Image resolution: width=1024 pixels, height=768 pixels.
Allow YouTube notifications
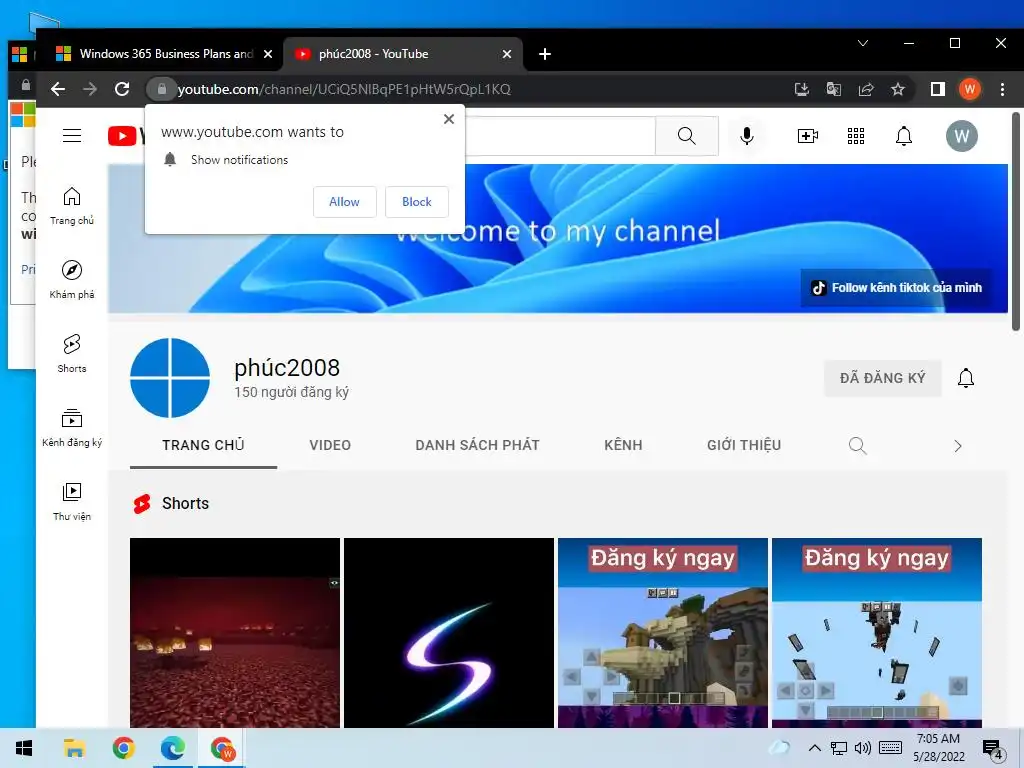(344, 202)
